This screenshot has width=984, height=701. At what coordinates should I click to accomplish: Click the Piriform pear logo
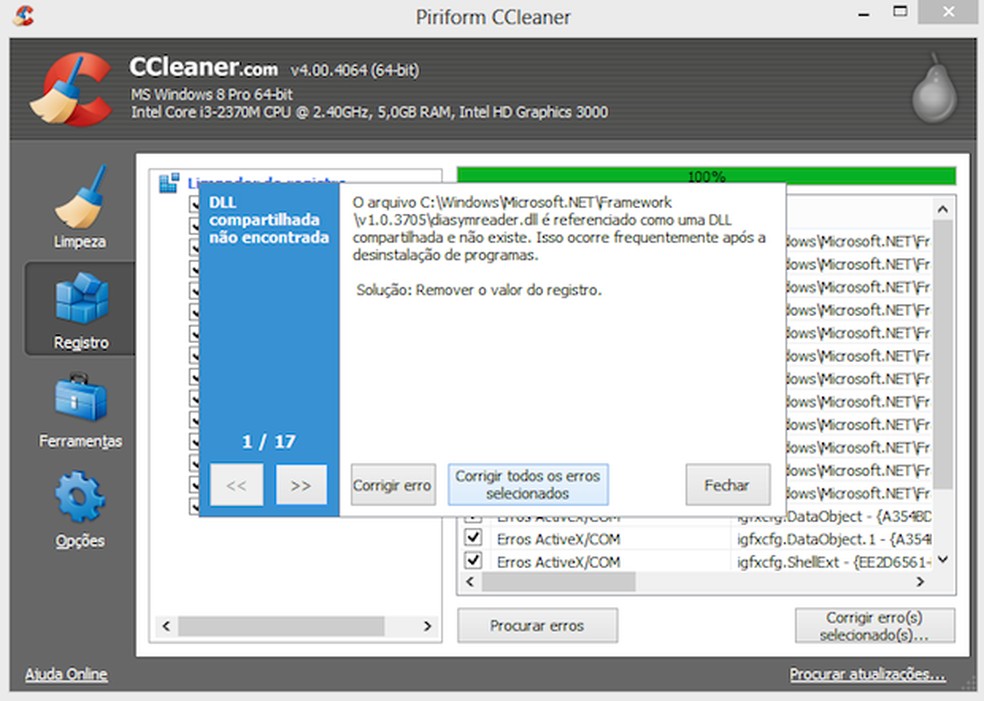point(934,91)
